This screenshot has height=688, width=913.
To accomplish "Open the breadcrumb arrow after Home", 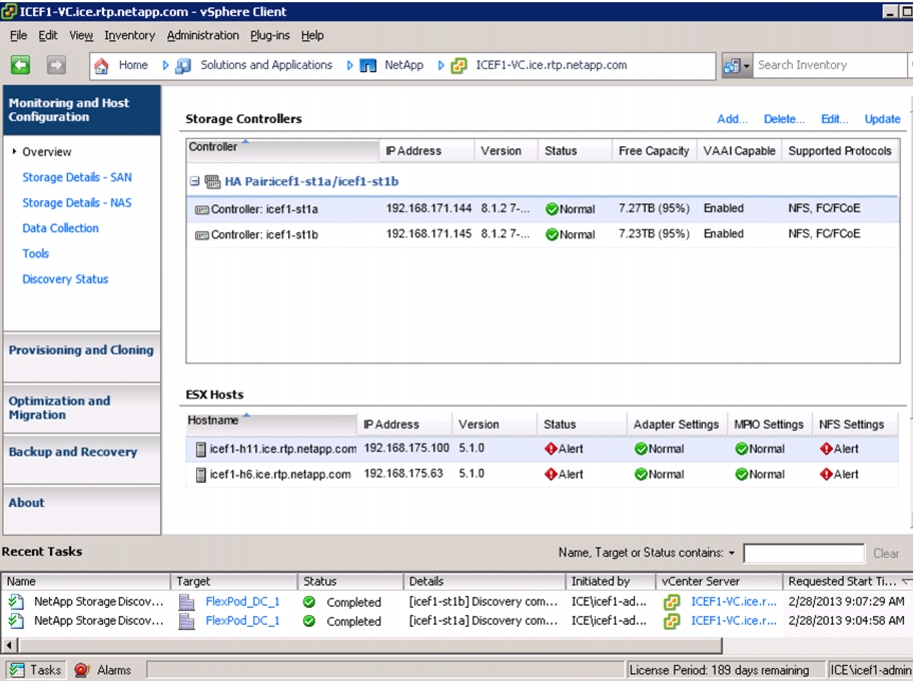I will (165, 66).
